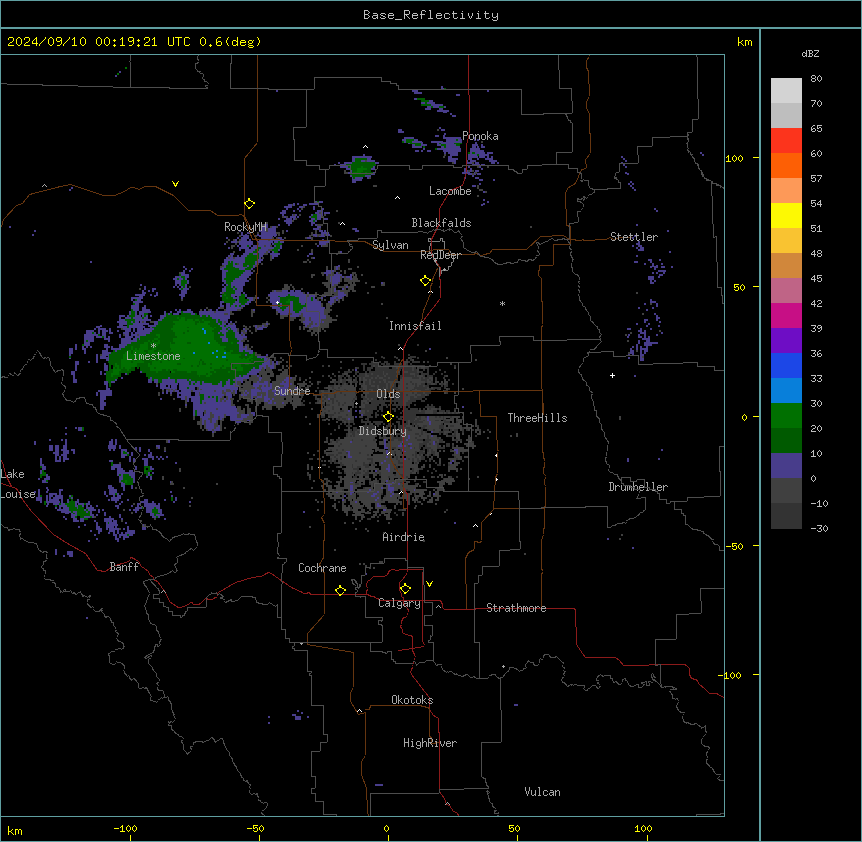Select the magenta swatch at 39-42 dBZ
Image resolution: width=862 pixels, height=842 pixels.
point(786,315)
